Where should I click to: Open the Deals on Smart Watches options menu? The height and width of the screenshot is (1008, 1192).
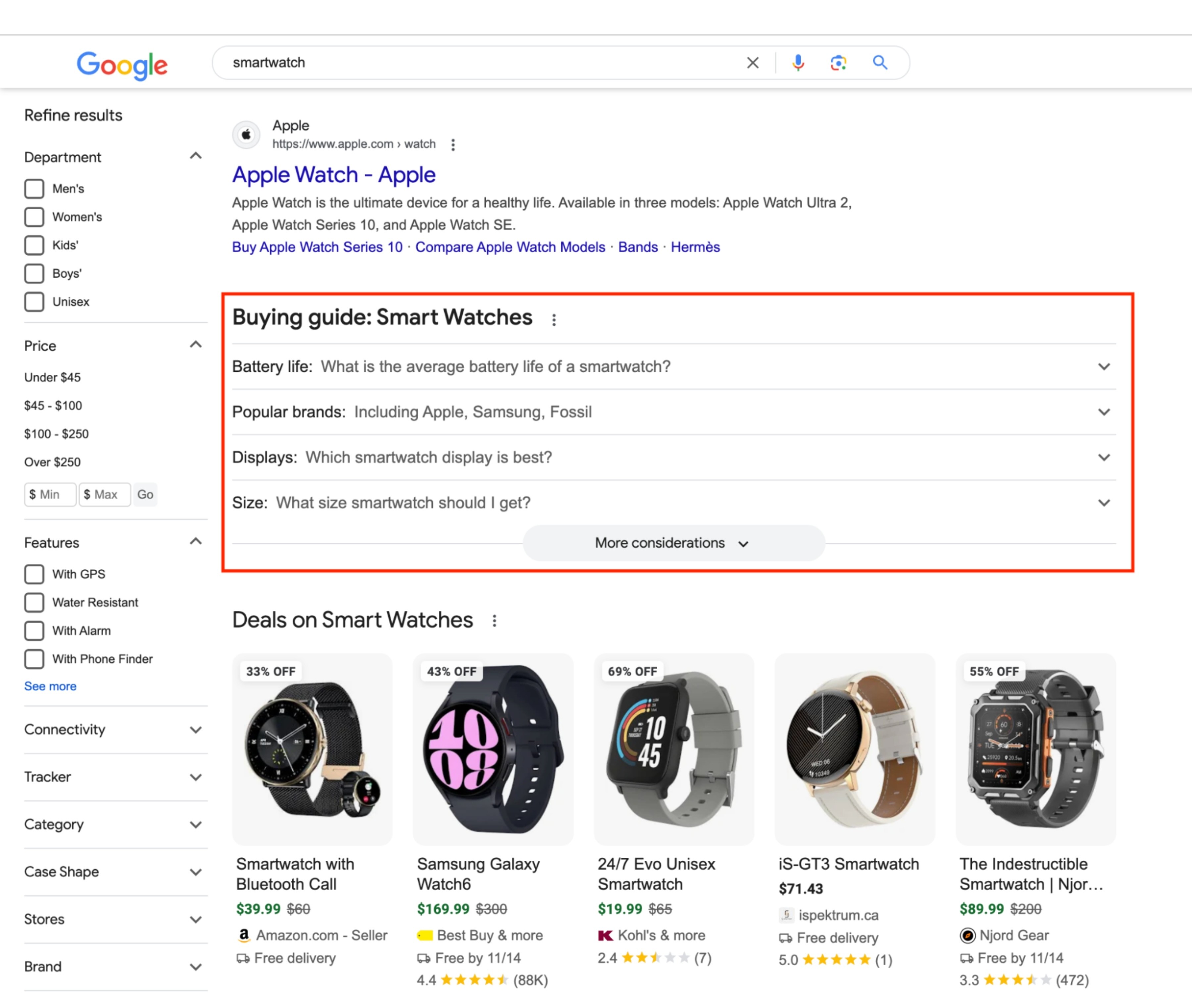pos(494,621)
